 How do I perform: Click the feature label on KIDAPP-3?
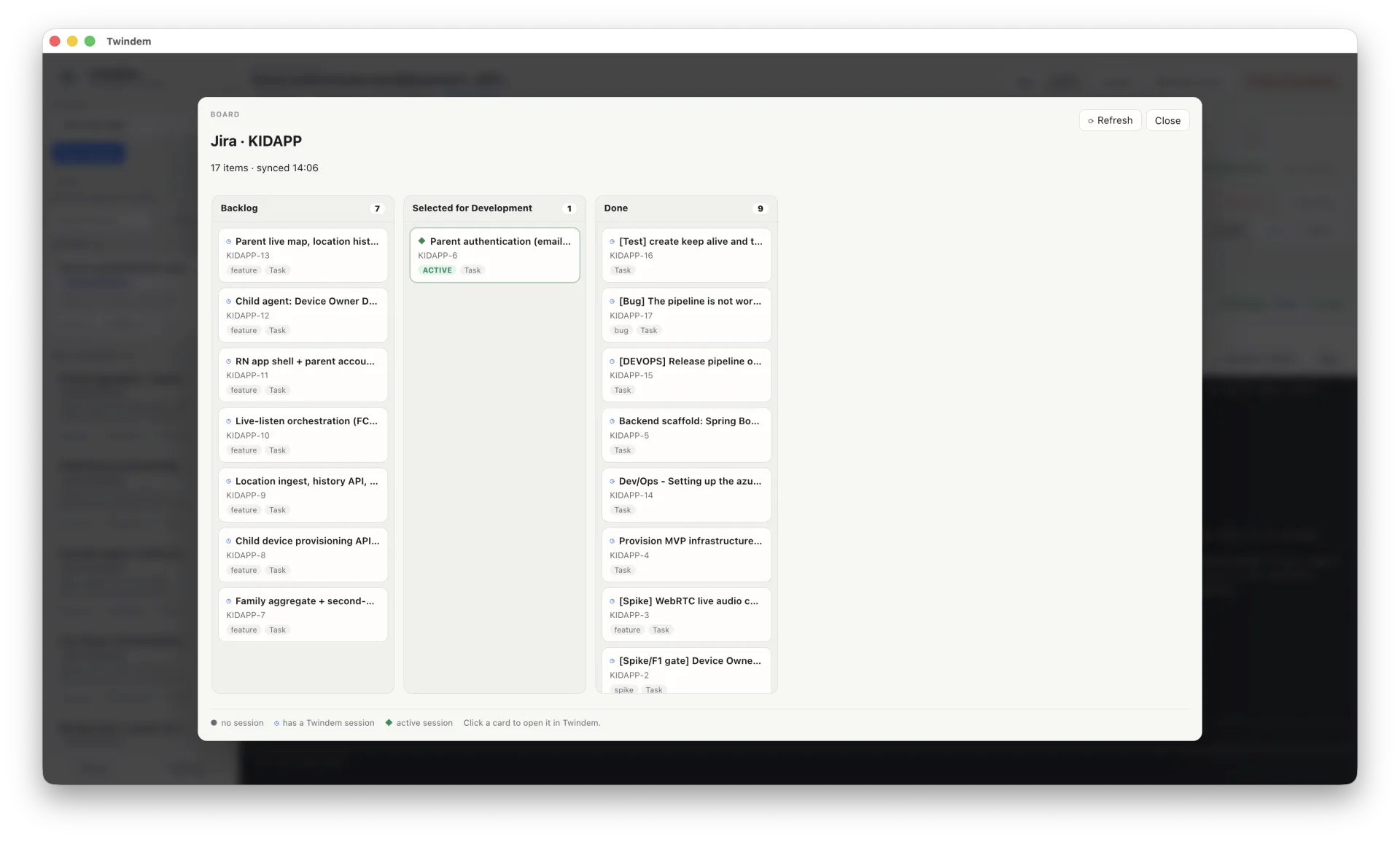[627, 630]
